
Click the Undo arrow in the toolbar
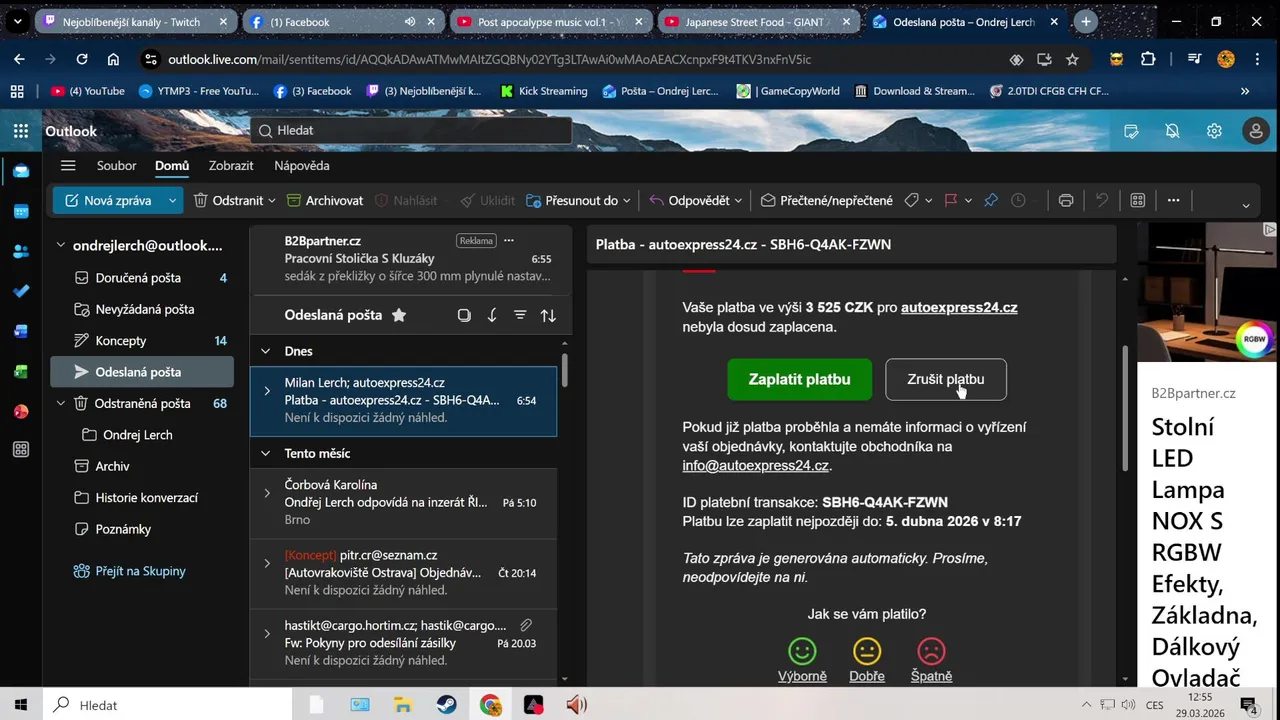click(x=1102, y=201)
